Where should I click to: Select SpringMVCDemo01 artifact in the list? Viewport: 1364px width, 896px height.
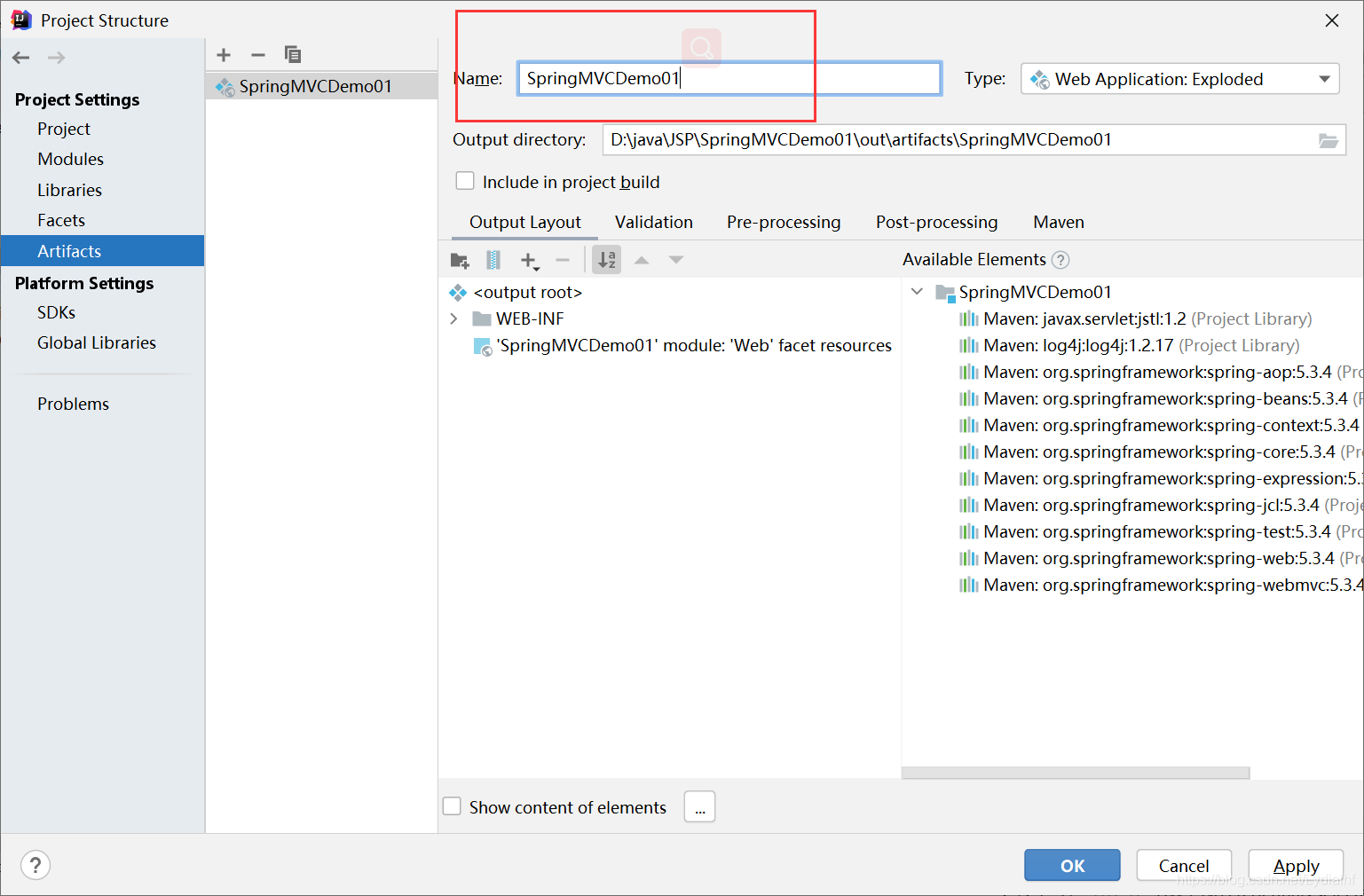click(321, 86)
